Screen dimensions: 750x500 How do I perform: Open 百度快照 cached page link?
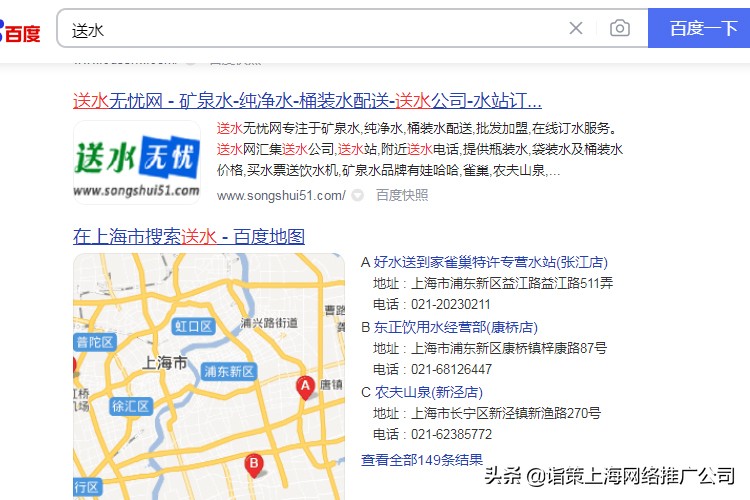tap(402, 195)
